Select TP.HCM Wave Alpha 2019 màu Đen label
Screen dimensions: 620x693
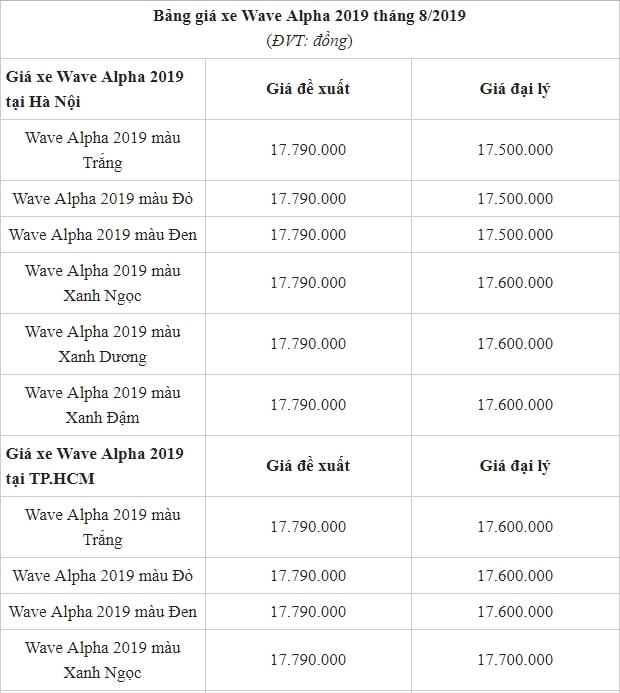pyautogui.click(x=103, y=612)
